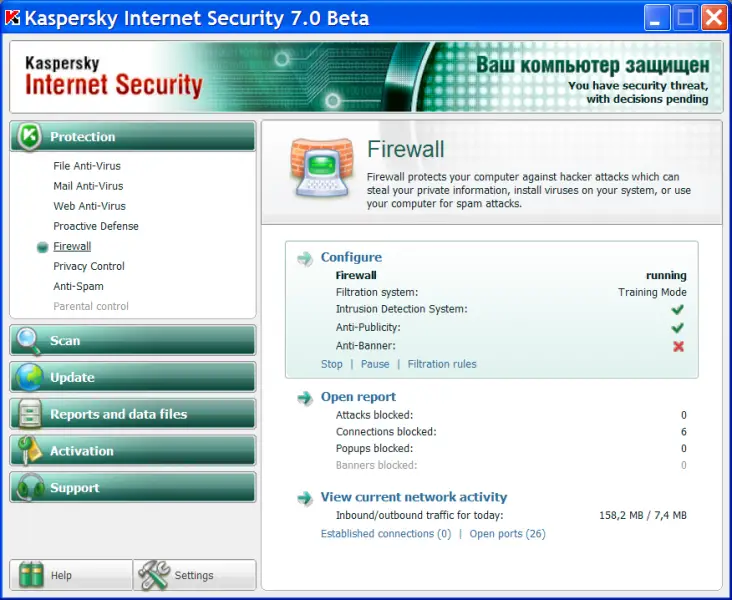The width and height of the screenshot is (732, 600).
Task: Click the Russian protection status headline
Action: [592, 65]
